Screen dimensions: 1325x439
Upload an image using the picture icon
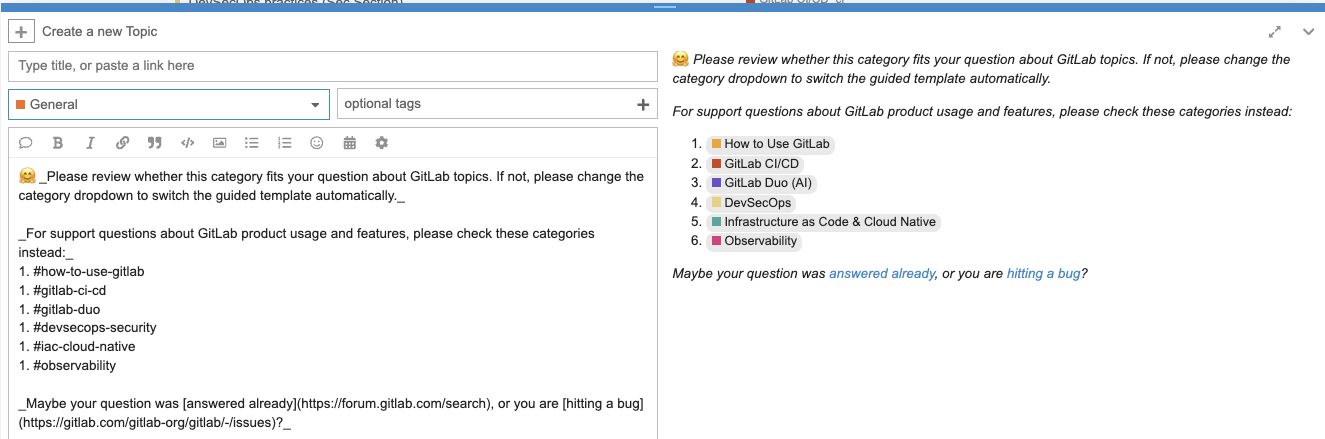(220, 143)
